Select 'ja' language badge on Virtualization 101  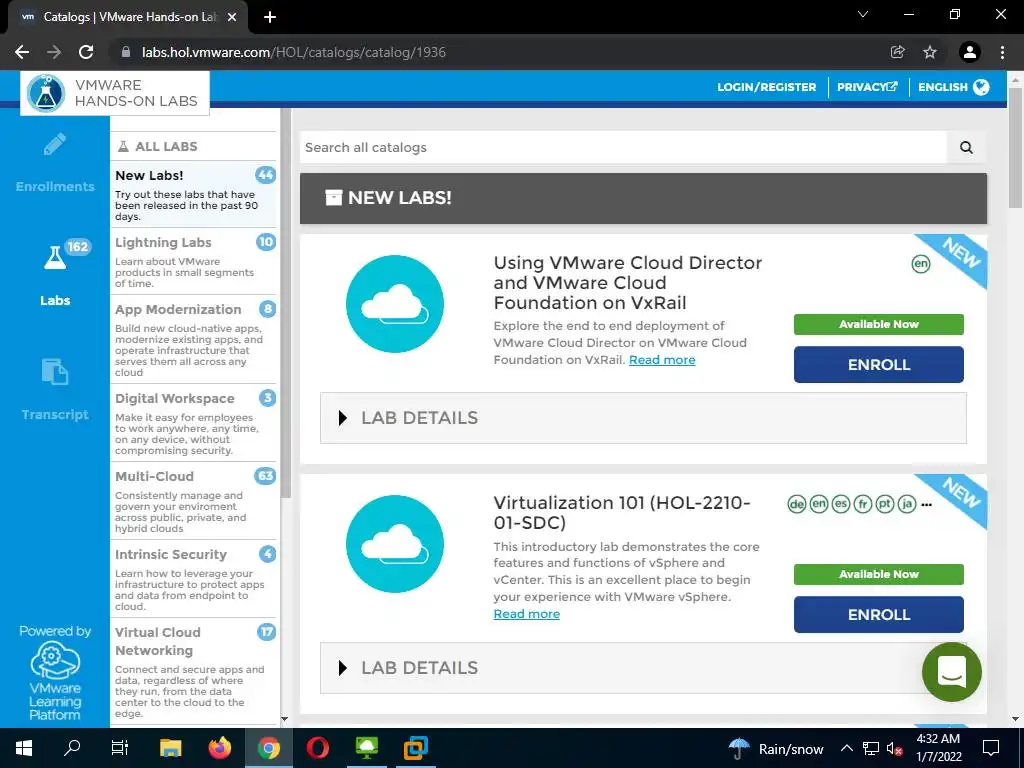pos(906,504)
